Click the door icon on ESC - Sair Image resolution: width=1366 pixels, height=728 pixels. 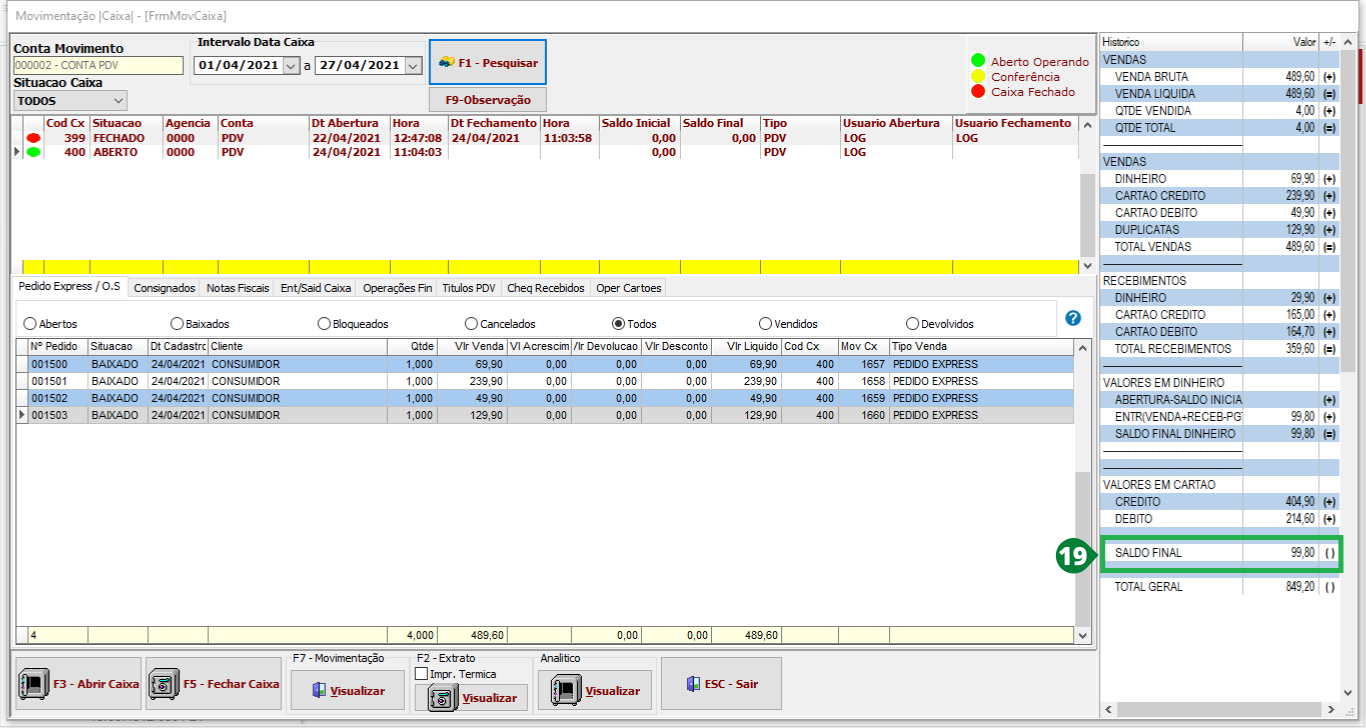click(x=693, y=684)
